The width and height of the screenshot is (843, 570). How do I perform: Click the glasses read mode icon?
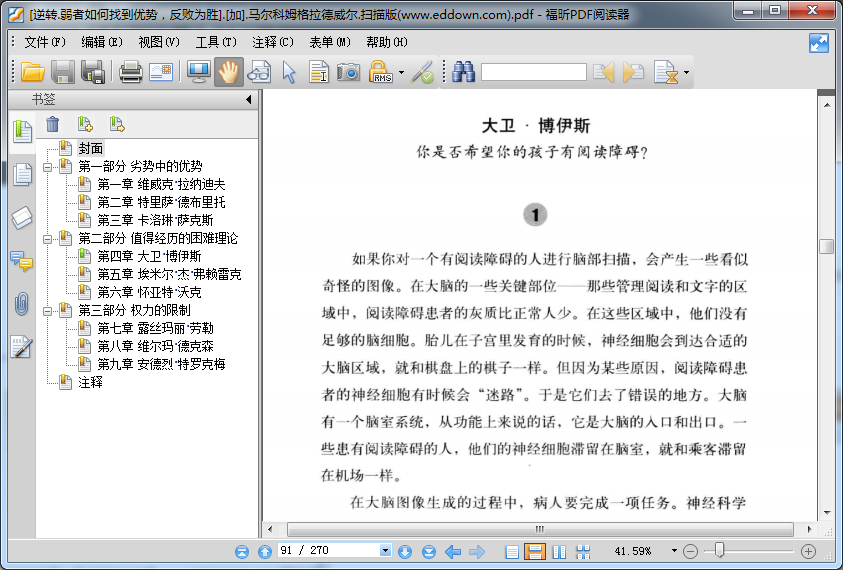point(259,72)
